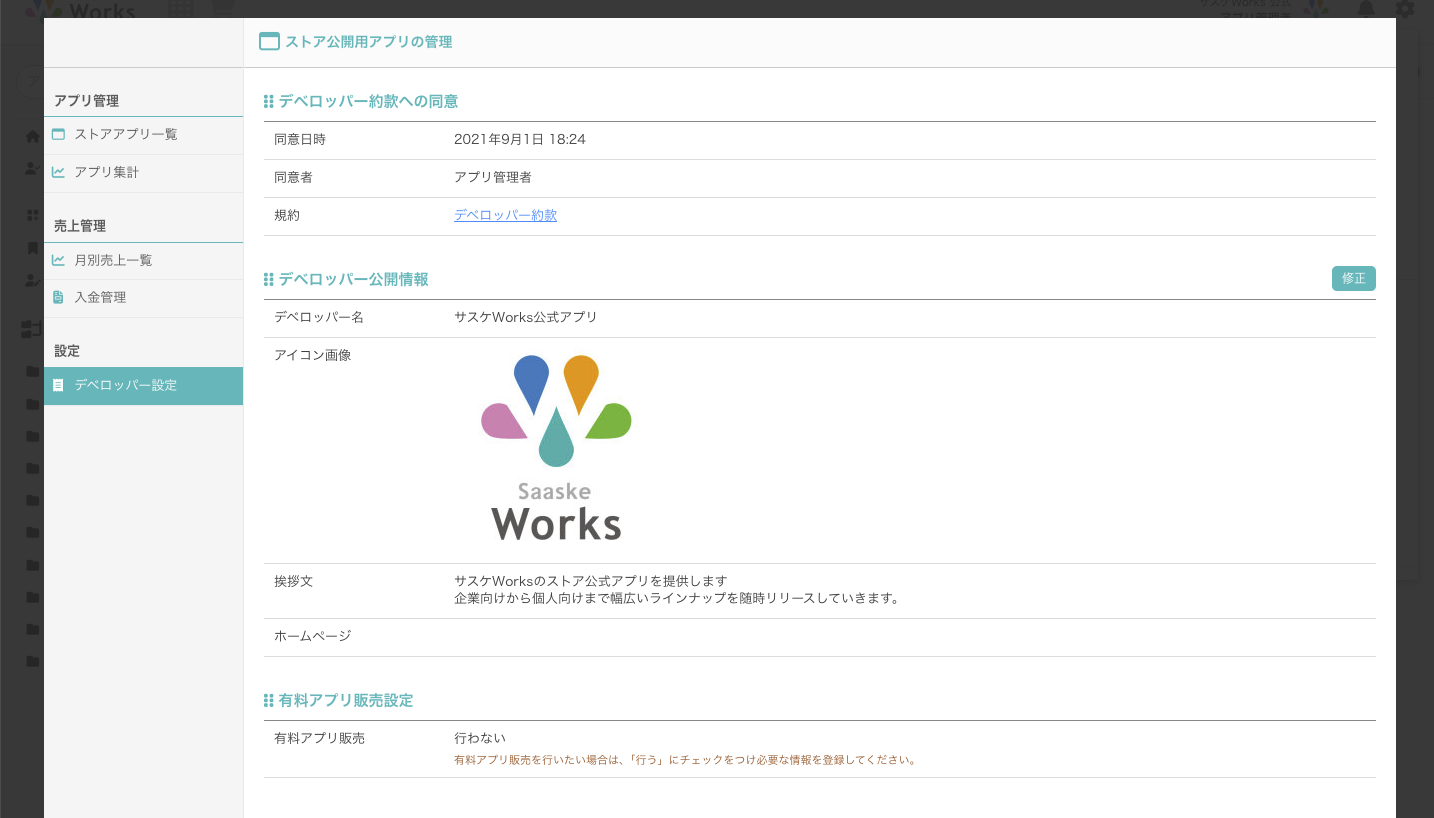The width and height of the screenshot is (1434, 818).
Task: Click the Saaske Works icon image
Action: pyautogui.click(x=556, y=448)
